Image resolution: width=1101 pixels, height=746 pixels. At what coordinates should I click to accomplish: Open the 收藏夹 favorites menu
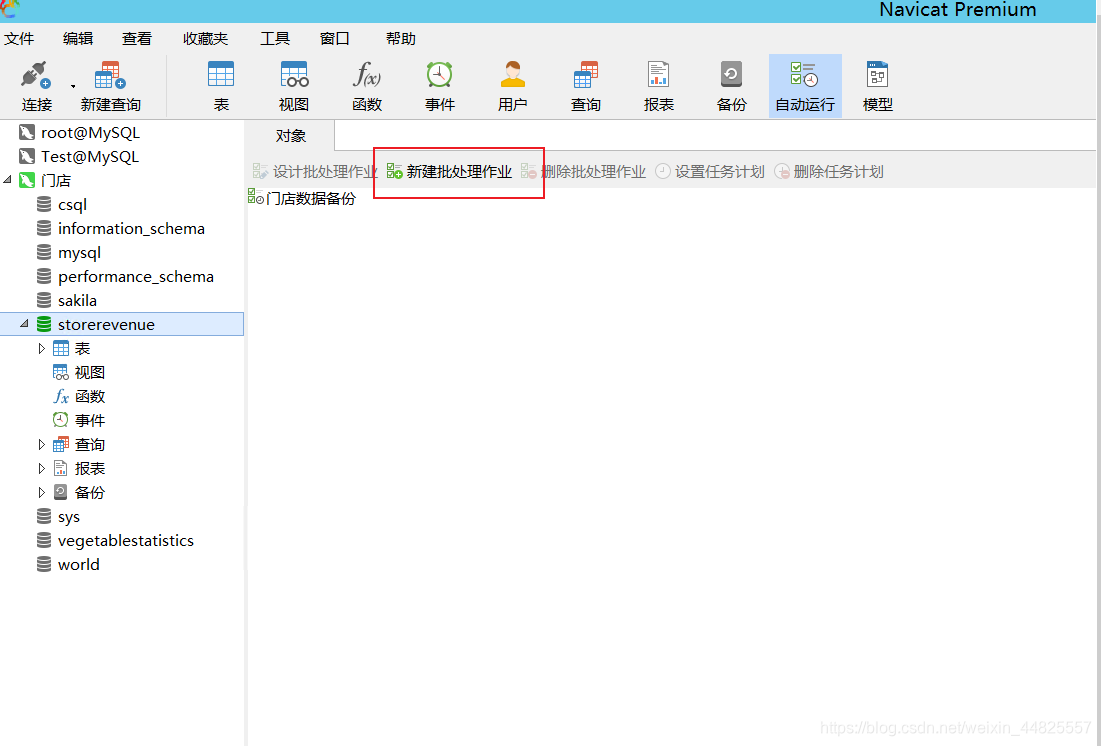[206, 39]
